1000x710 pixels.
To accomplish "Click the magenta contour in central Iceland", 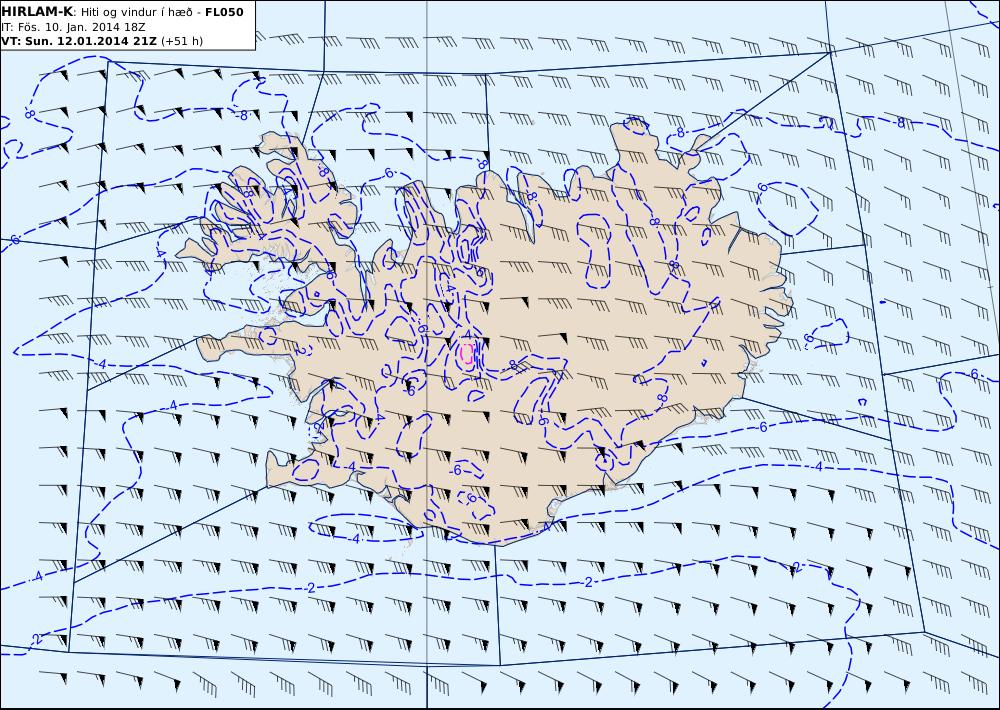I will (x=467, y=353).
